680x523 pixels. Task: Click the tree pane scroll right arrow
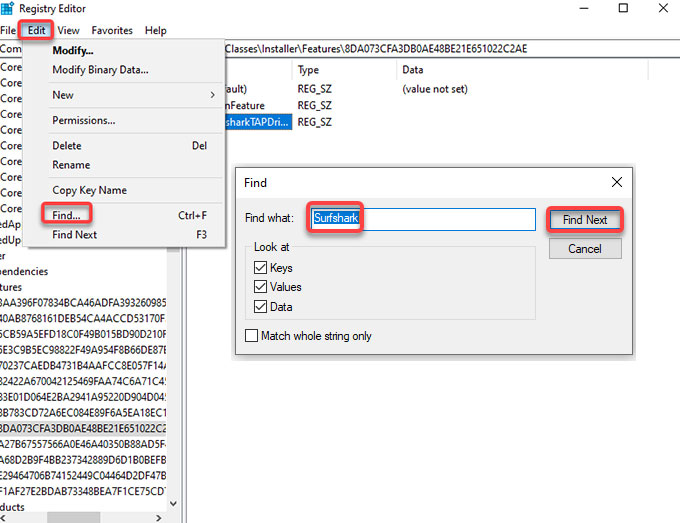tap(159, 518)
